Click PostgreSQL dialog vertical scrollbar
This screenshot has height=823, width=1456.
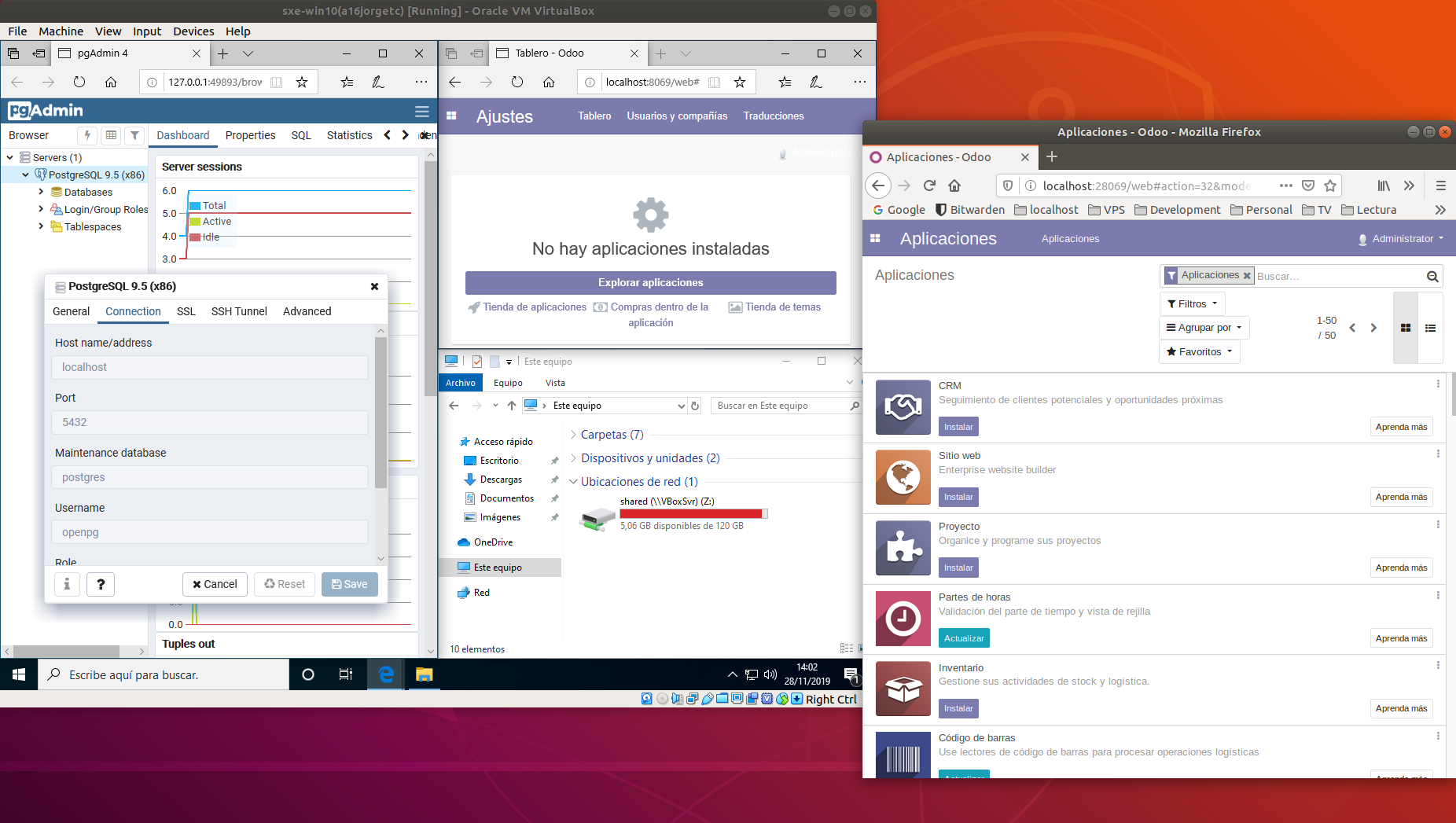click(381, 413)
